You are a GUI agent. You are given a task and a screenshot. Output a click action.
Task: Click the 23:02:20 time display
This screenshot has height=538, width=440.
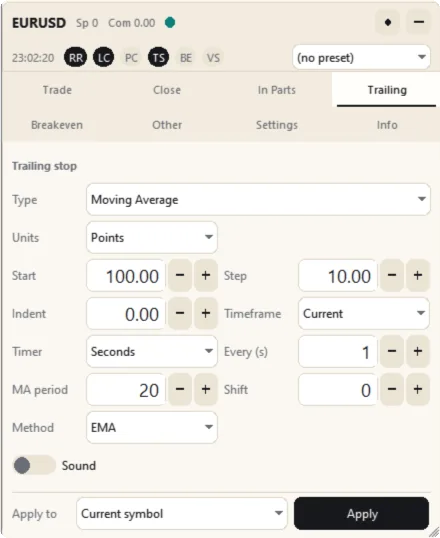point(33,58)
